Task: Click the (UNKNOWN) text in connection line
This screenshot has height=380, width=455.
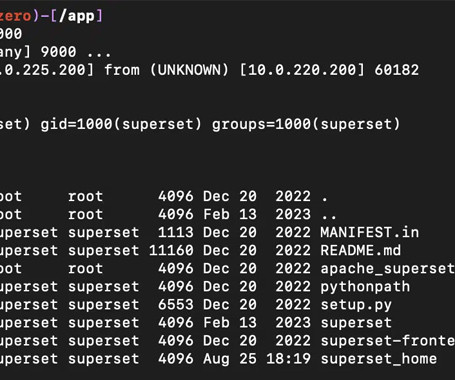Action: [189, 70]
